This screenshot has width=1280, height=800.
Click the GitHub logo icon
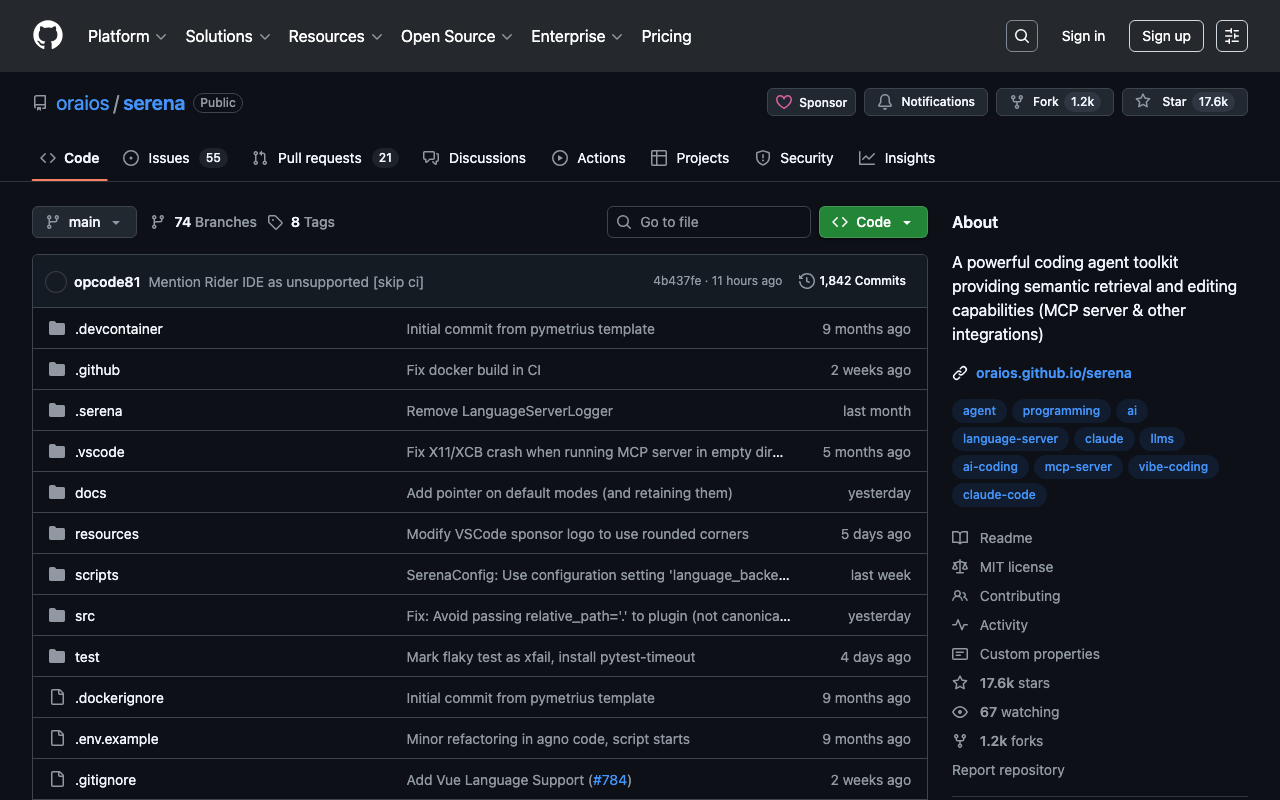click(48, 36)
